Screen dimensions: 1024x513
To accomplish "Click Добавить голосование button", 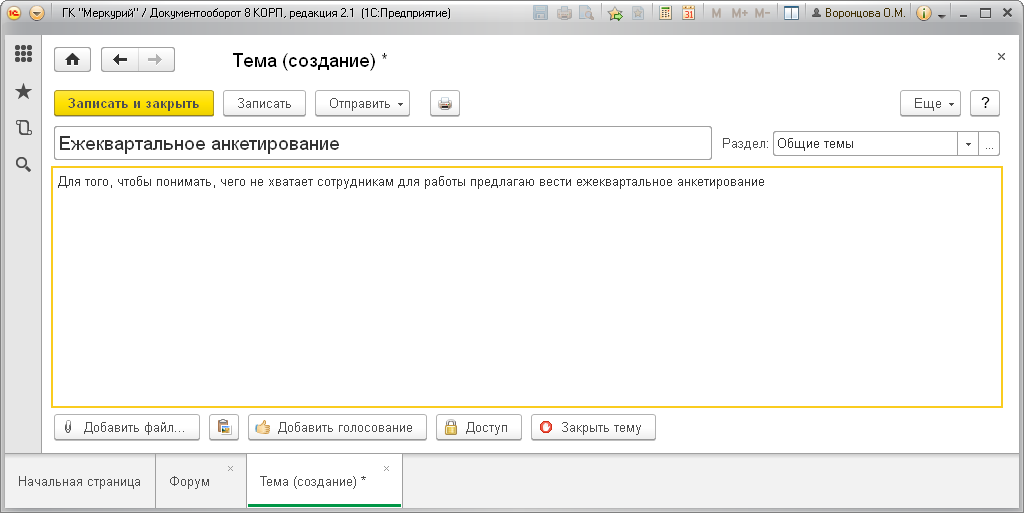I will pyautogui.click(x=337, y=428).
